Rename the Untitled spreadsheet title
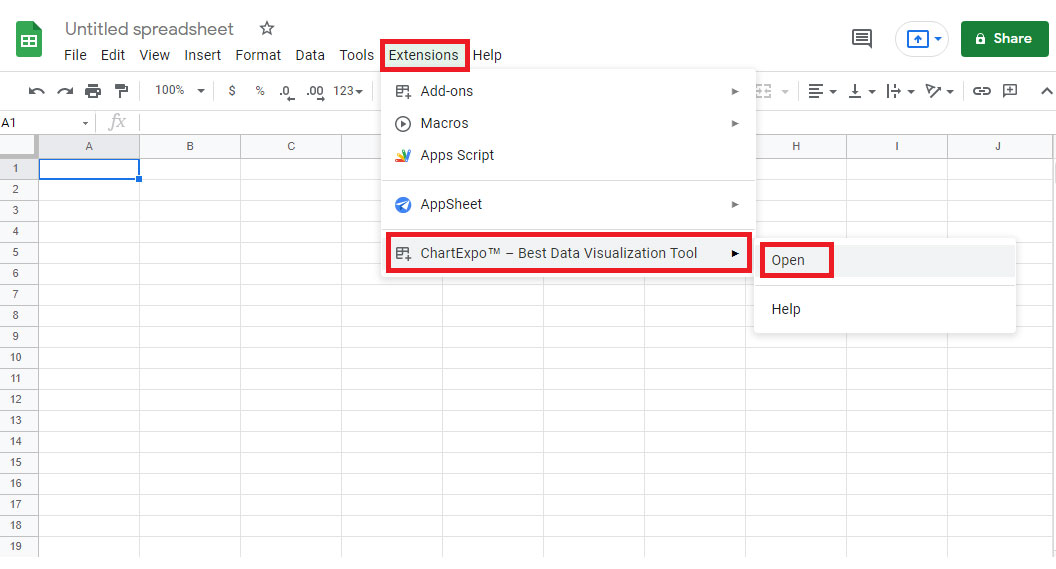This screenshot has width=1056, height=569. point(149,29)
